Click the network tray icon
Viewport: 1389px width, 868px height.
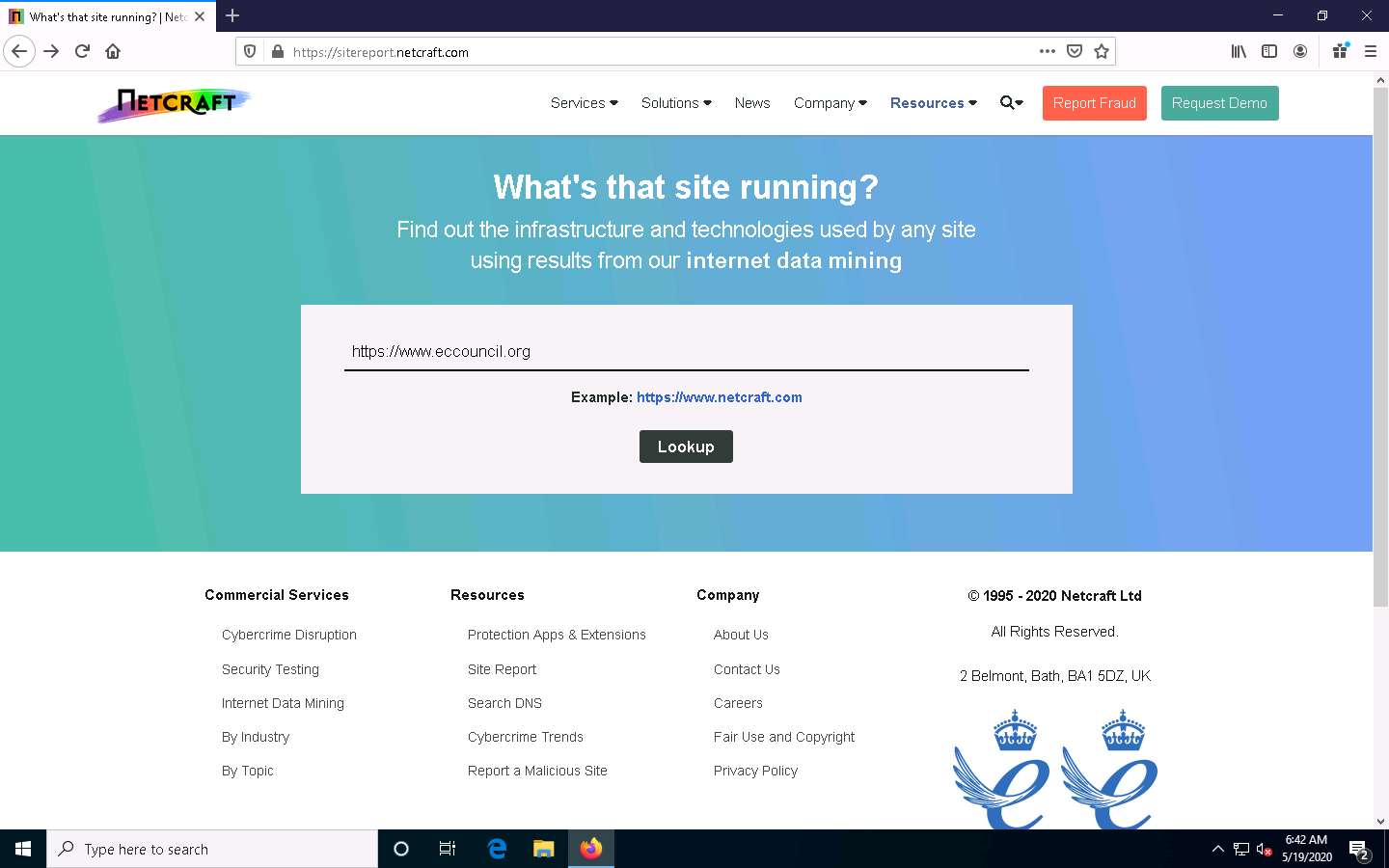(1241, 850)
